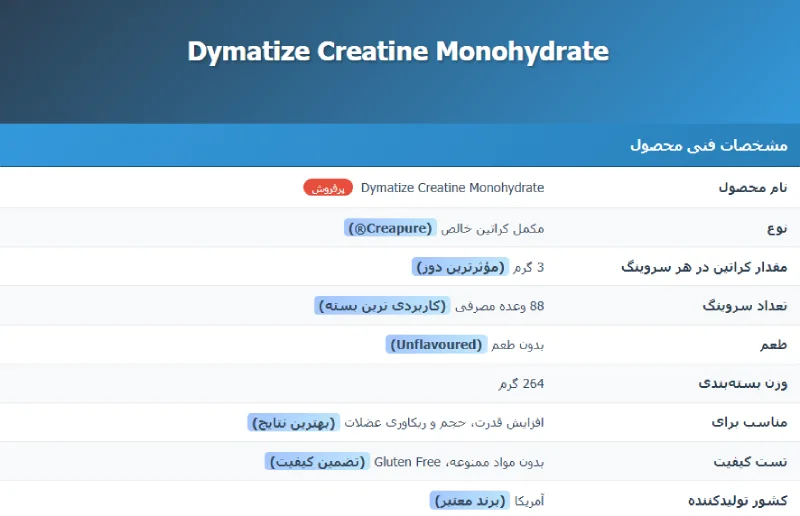Viewport: 800px width, 516px height.
Task: Click the کاربردی ترین بسته badge
Action: [382, 306]
